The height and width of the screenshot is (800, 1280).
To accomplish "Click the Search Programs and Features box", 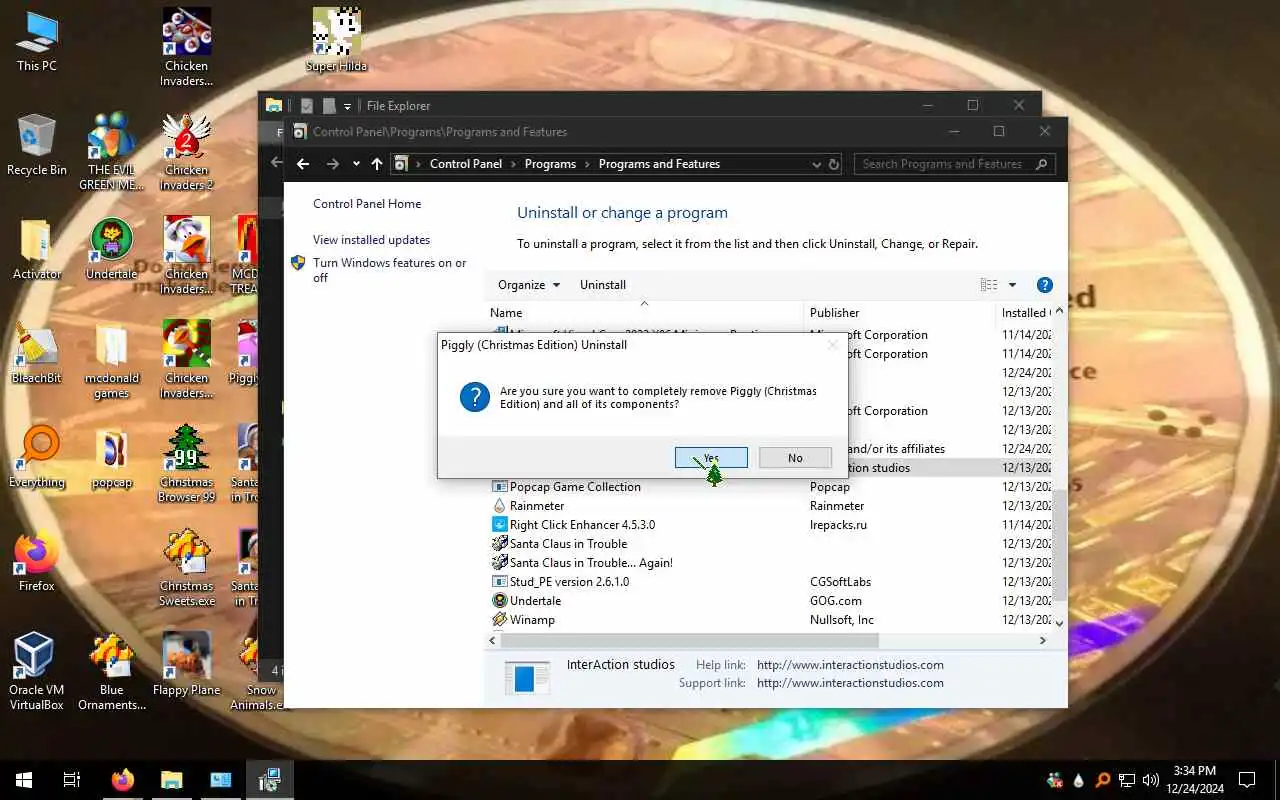I will click(x=954, y=164).
